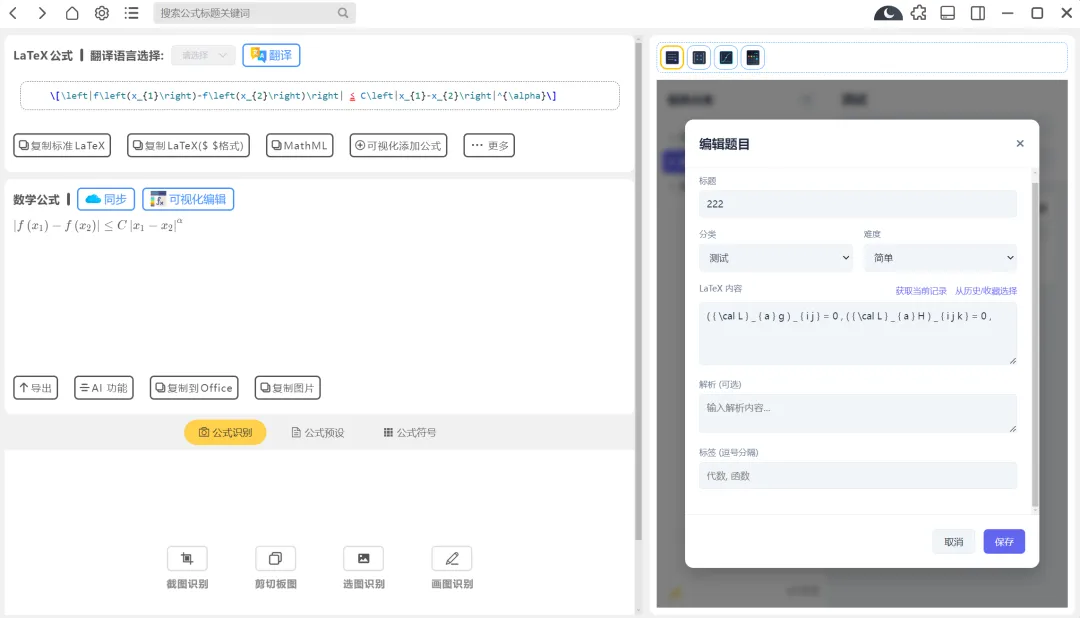This screenshot has height=618, width=1080.
Task: Click the left panel vertical scrollbar
Action: click(638, 289)
